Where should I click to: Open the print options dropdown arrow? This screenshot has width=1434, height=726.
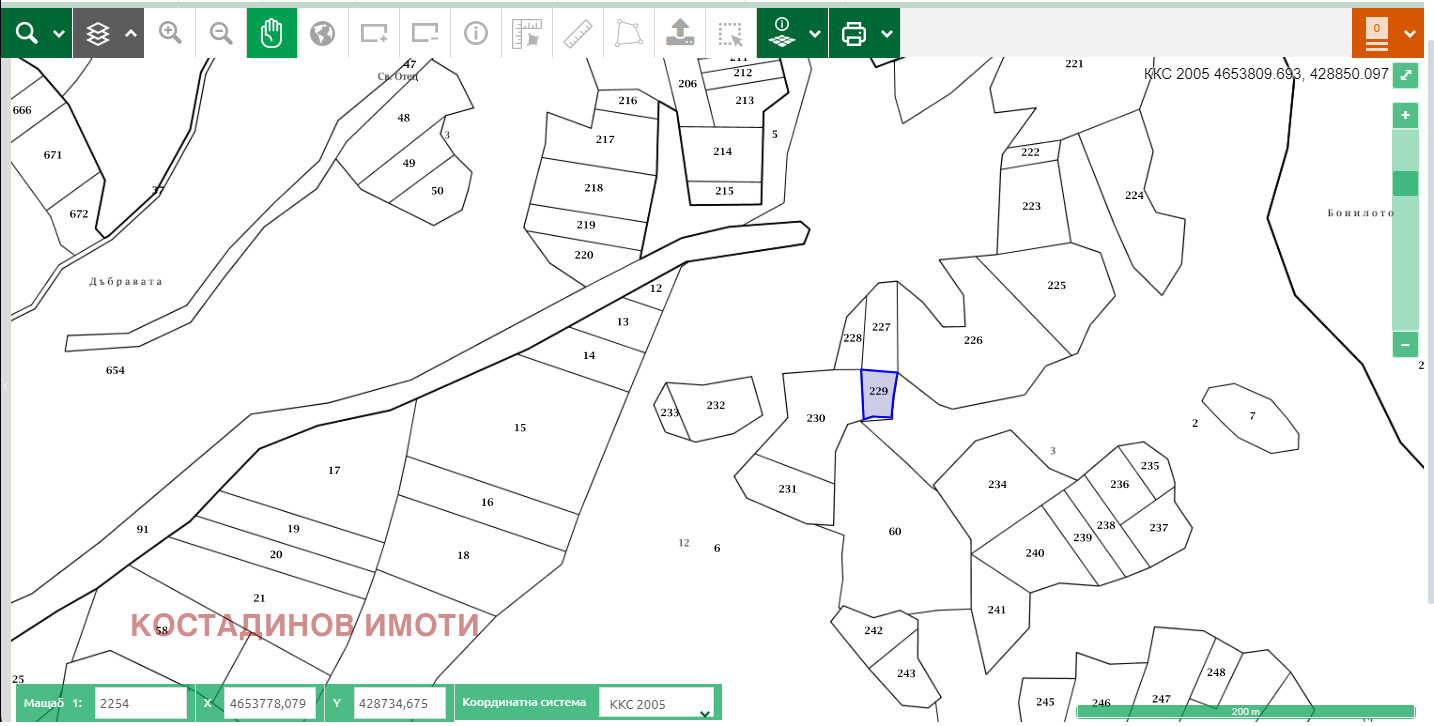point(884,33)
